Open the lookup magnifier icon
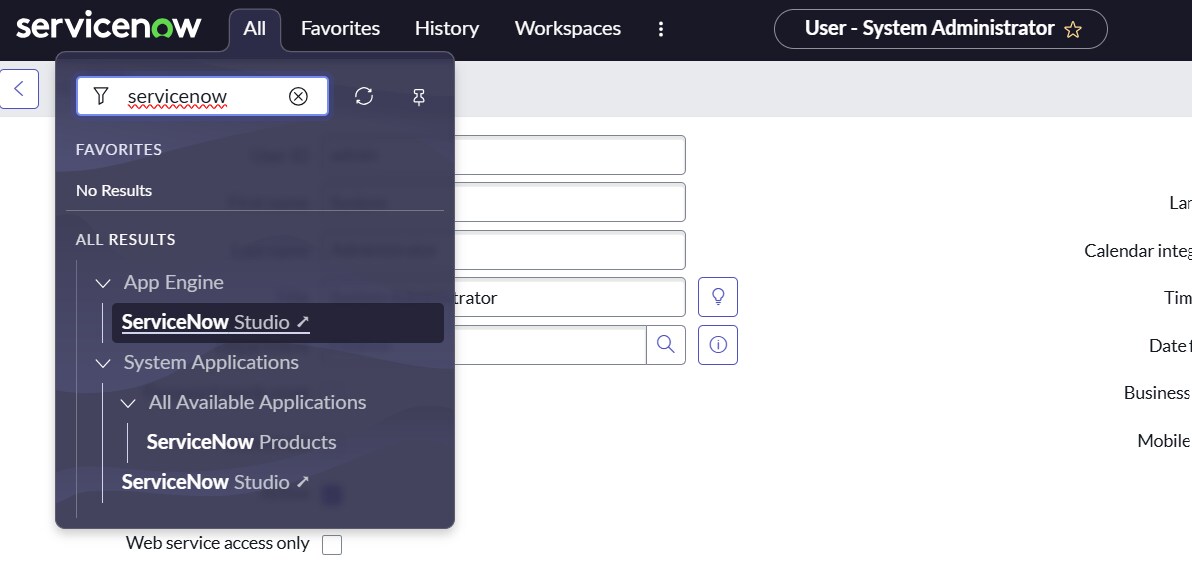 tap(666, 344)
